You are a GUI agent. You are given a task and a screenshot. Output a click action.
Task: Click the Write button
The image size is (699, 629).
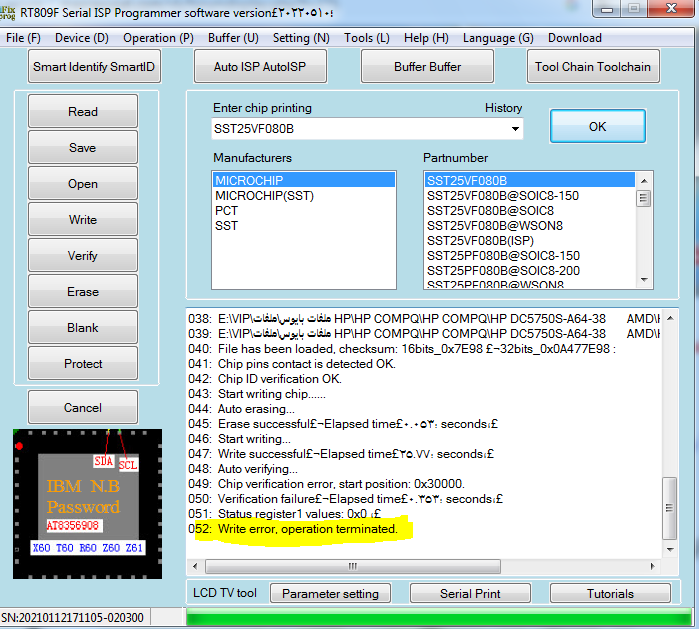click(83, 219)
